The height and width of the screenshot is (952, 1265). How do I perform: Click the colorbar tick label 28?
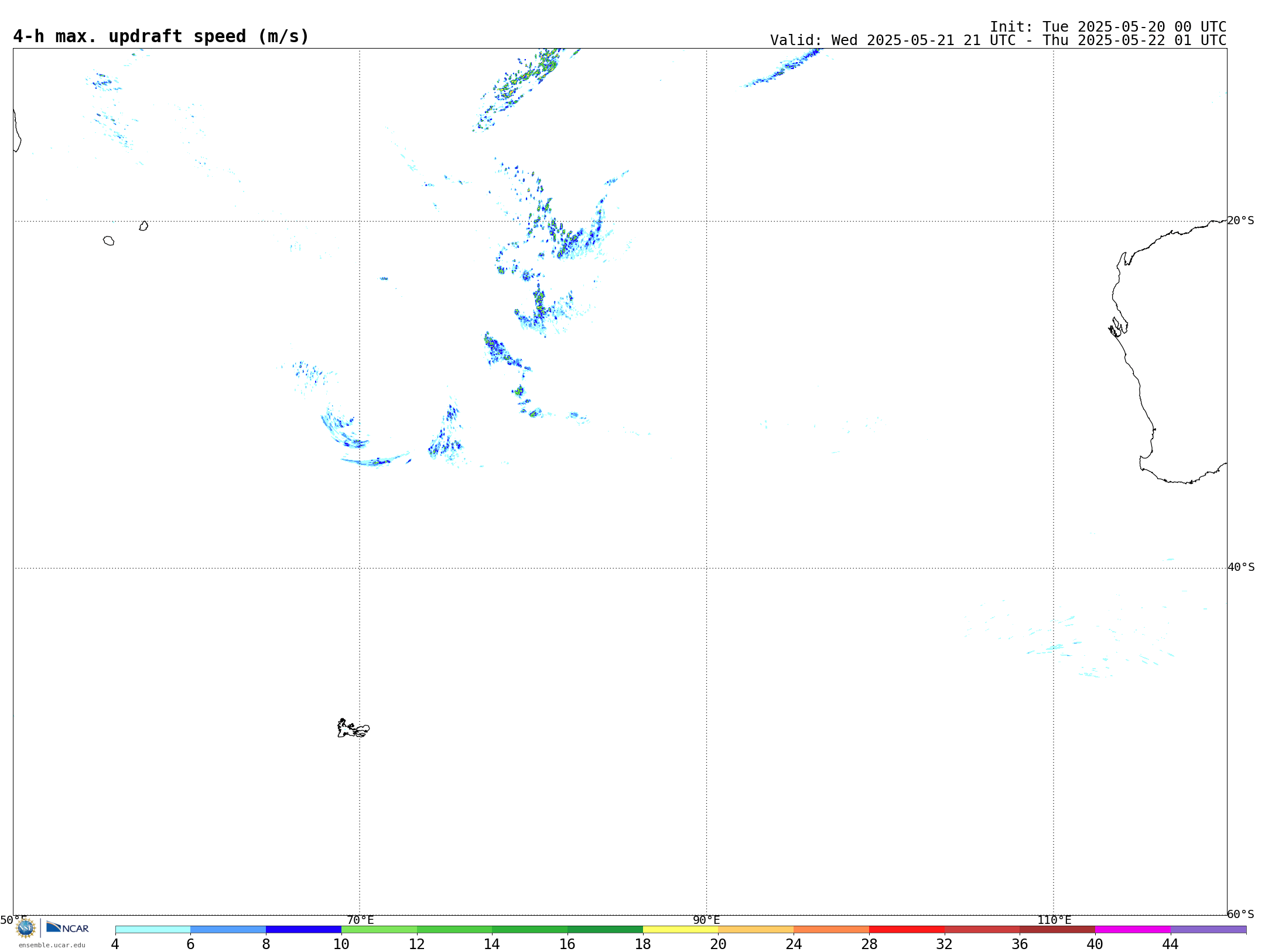[869, 944]
